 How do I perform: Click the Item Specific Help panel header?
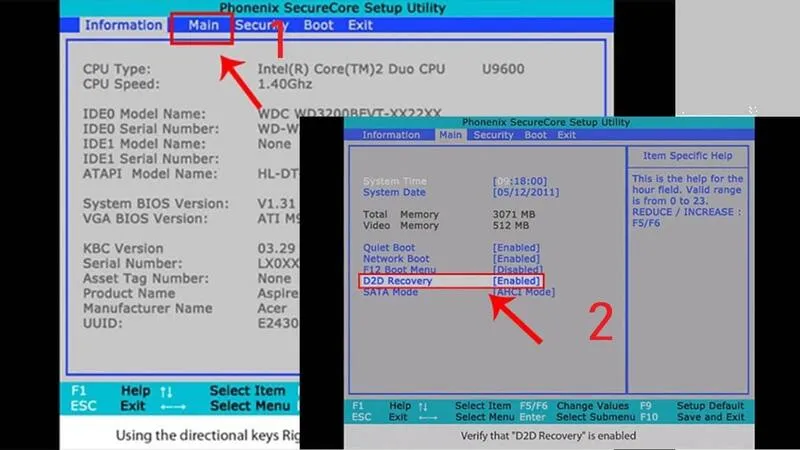click(687, 156)
